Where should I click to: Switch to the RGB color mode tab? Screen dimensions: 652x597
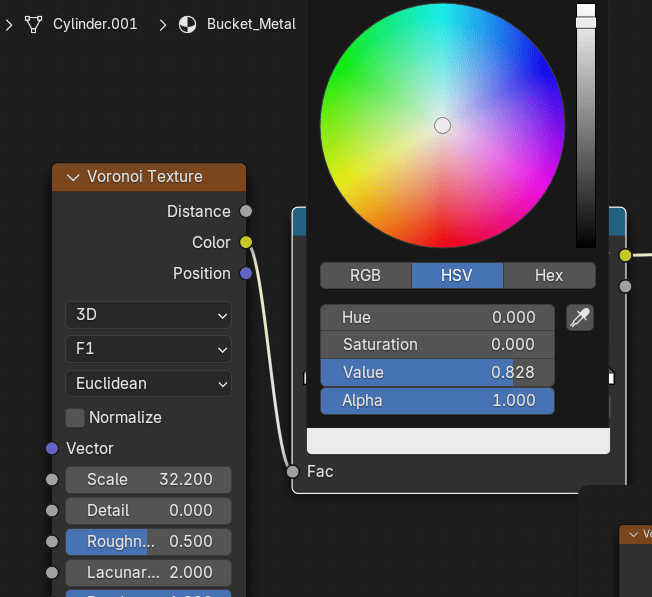(x=365, y=275)
